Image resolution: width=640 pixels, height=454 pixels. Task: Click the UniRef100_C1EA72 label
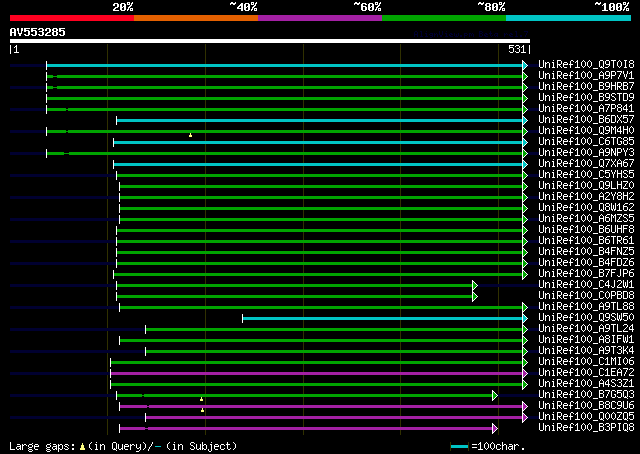(x=586, y=373)
